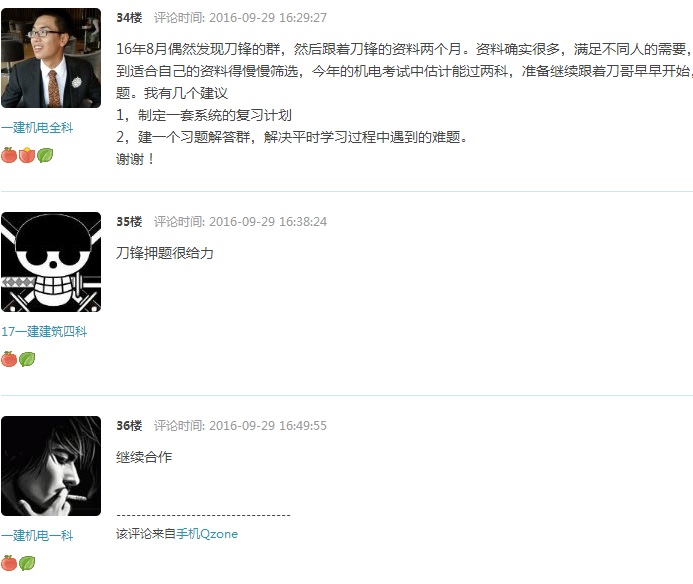Click first red apple badge under 一建机电全科

[x=9, y=155]
